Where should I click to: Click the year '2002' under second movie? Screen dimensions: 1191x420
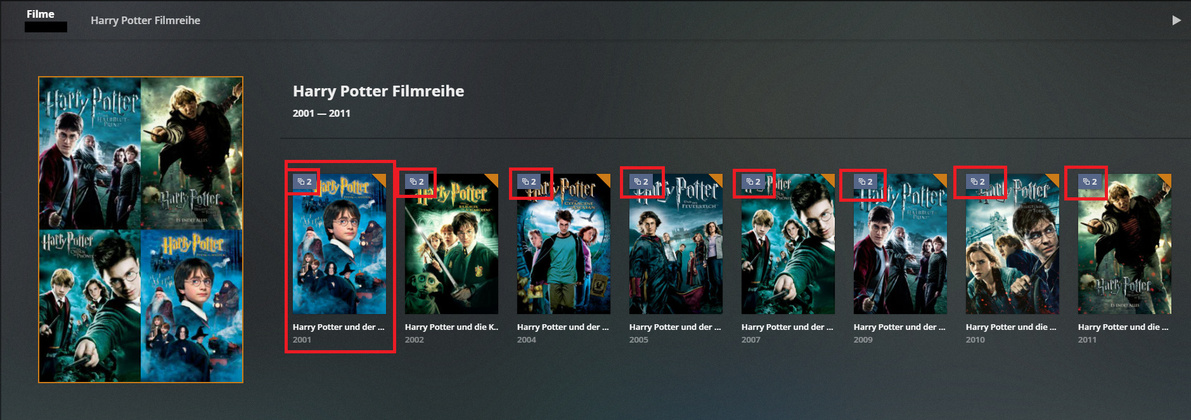[414, 340]
